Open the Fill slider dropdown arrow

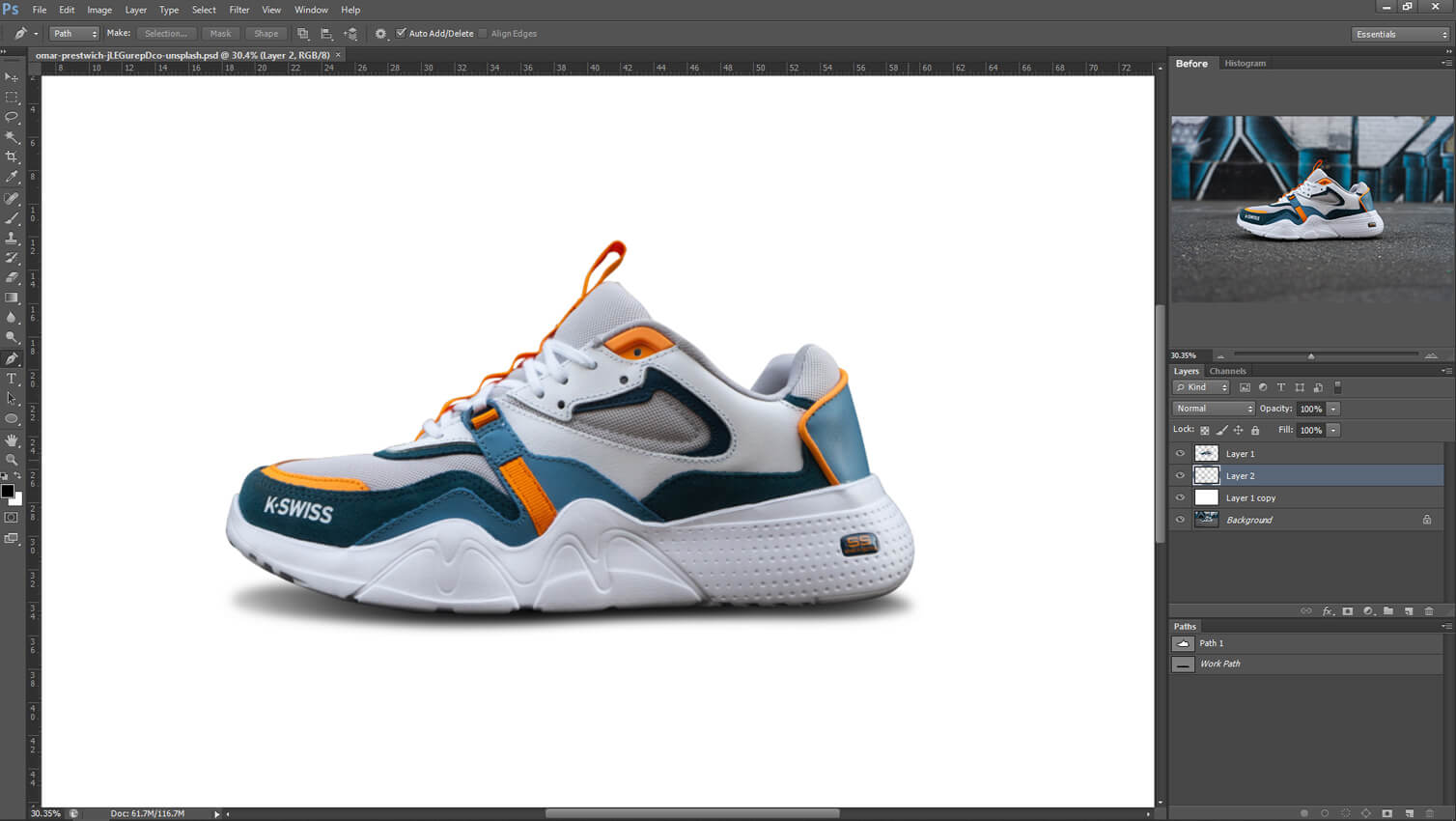[x=1333, y=431]
